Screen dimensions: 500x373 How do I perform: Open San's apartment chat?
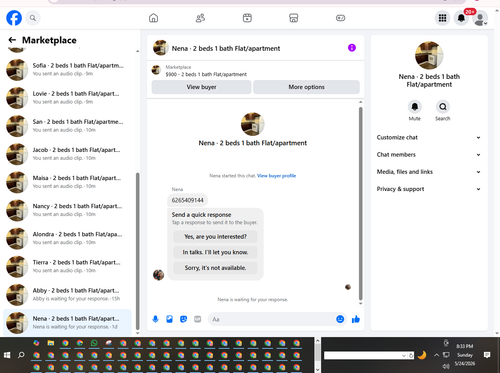coord(67,126)
